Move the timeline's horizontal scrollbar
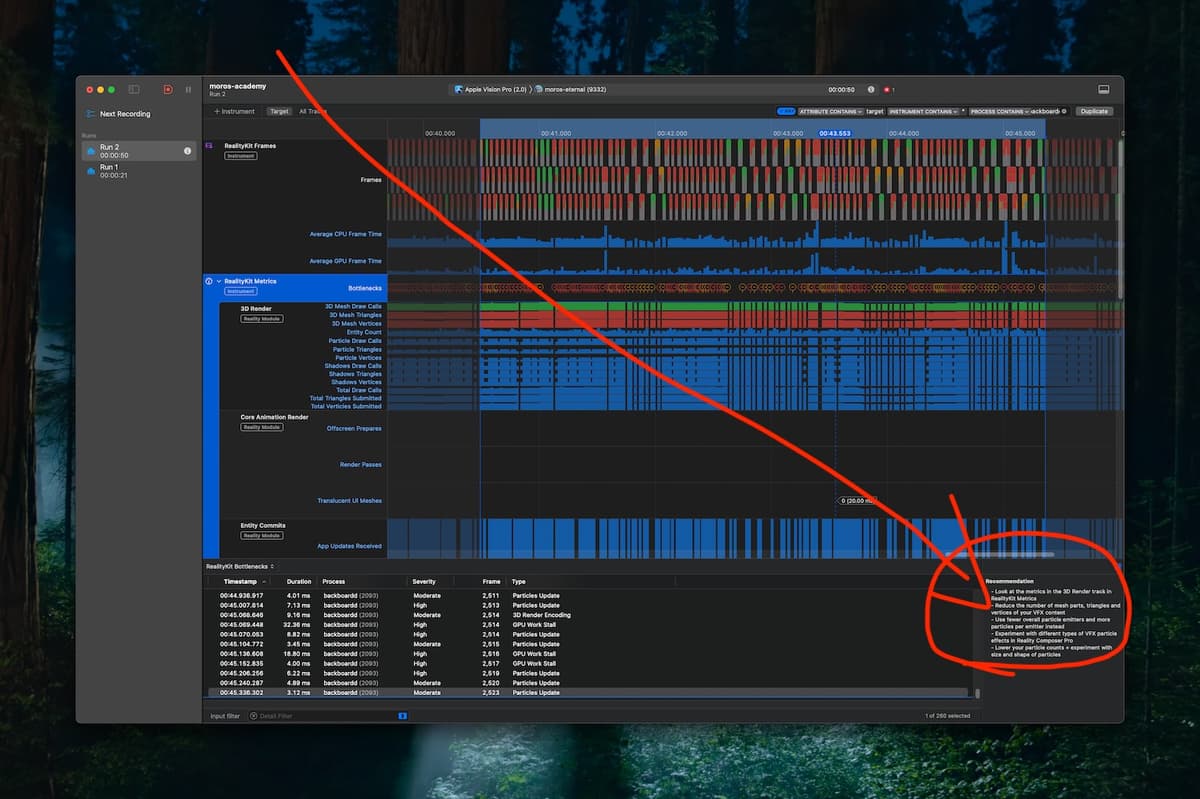This screenshot has width=1200, height=799. click(1000, 554)
